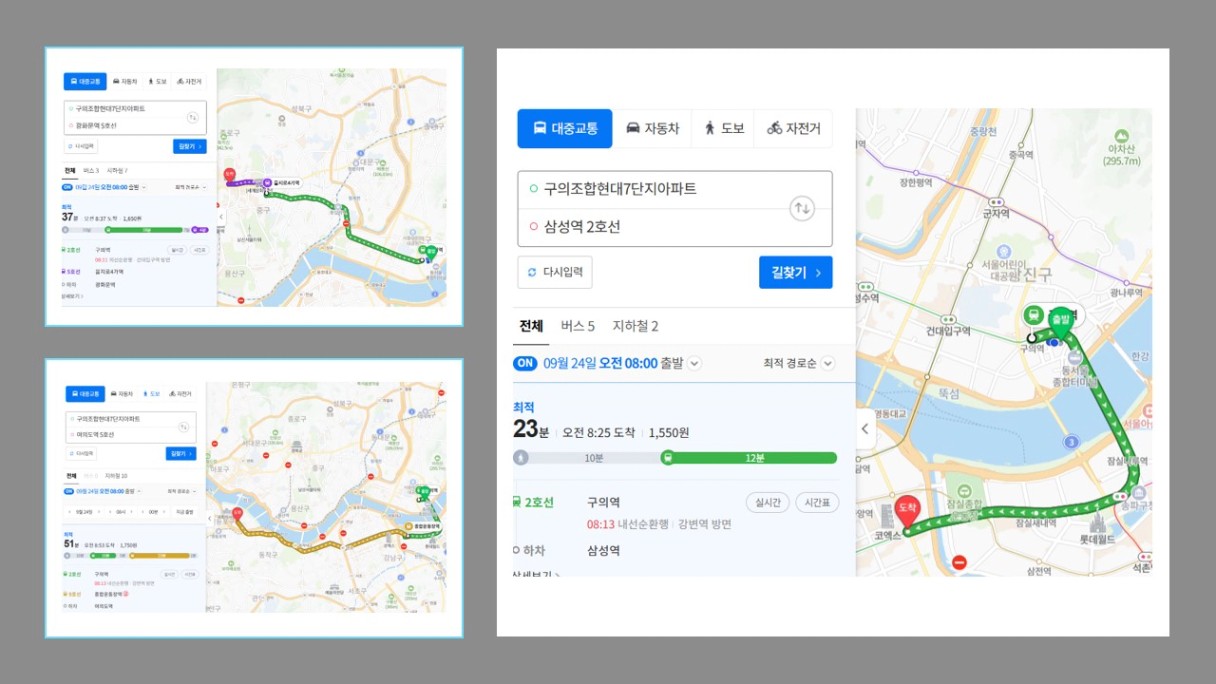This screenshot has width=1216, height=684.
Task: Click the bus stop icon beside 출발 marker
Action: [1034, 316]
